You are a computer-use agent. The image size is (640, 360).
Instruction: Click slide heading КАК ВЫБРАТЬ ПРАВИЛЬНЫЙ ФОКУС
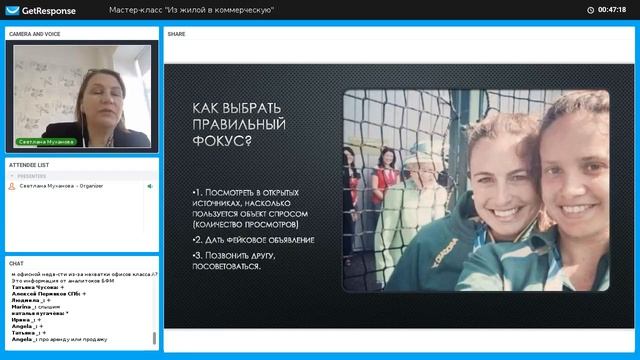pyautogui.click(x=239, y=124)
